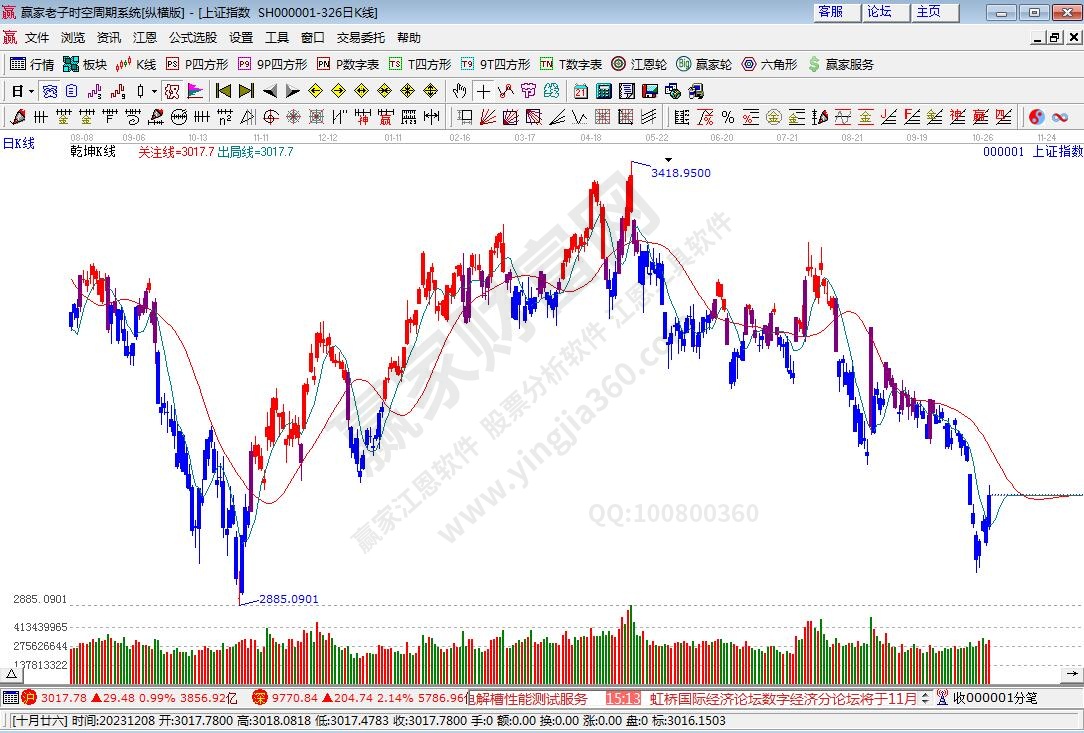Image resolution: width=1084 pixels, height=733 pixels.
Task: Toggle the 行情 quotes view
Action: [32, 64]
